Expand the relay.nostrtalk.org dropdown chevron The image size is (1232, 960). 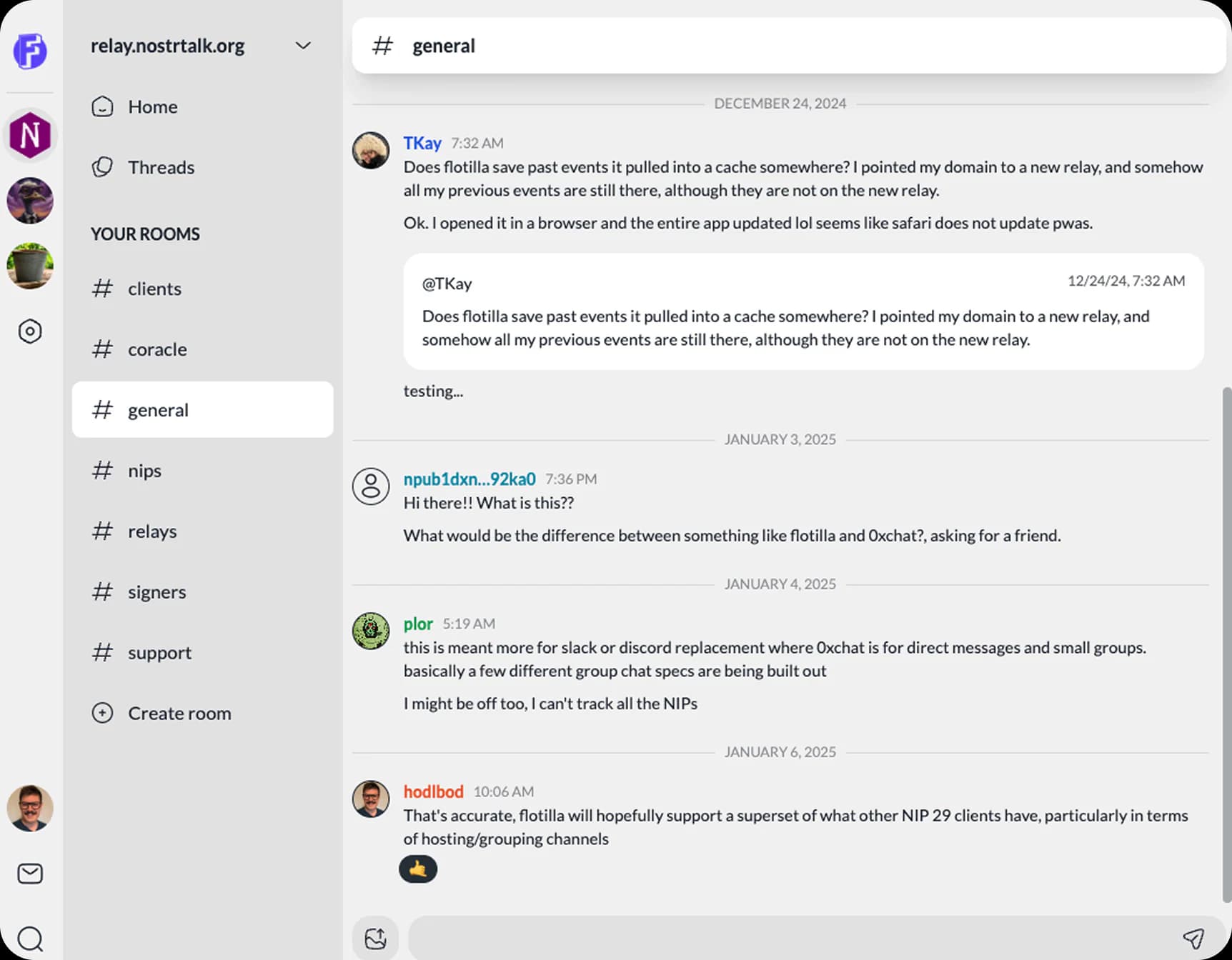click(303, 46)
